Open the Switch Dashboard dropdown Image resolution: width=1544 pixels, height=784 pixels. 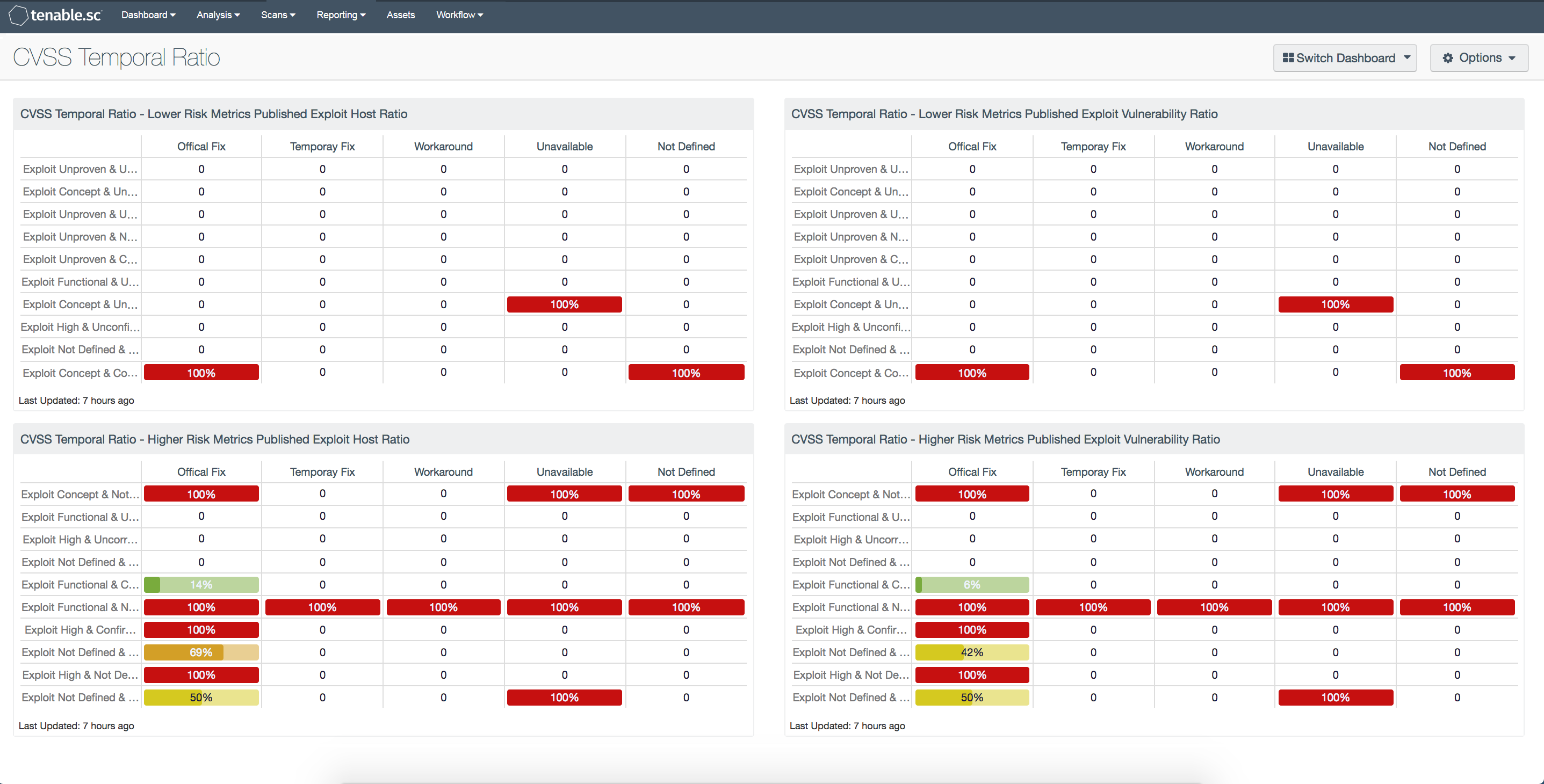pos(1344,58)
